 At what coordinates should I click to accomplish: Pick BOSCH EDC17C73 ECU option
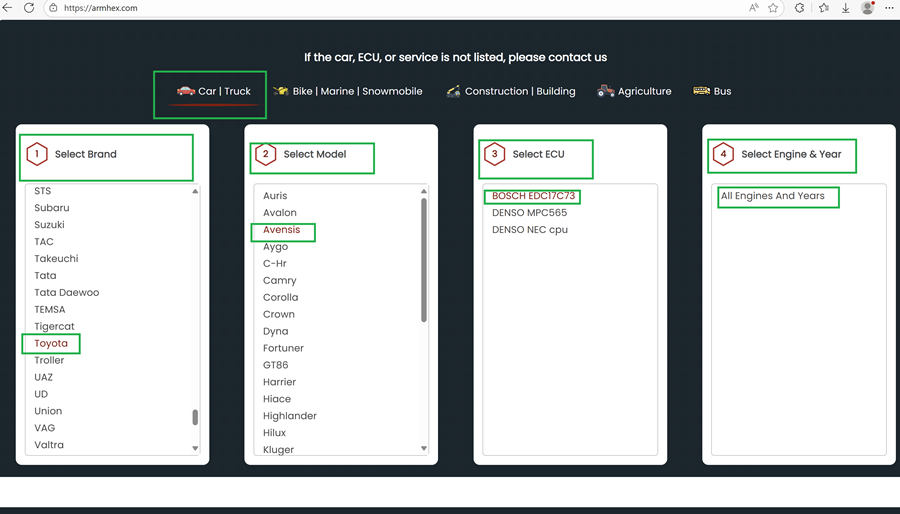[x=533, y=196]
